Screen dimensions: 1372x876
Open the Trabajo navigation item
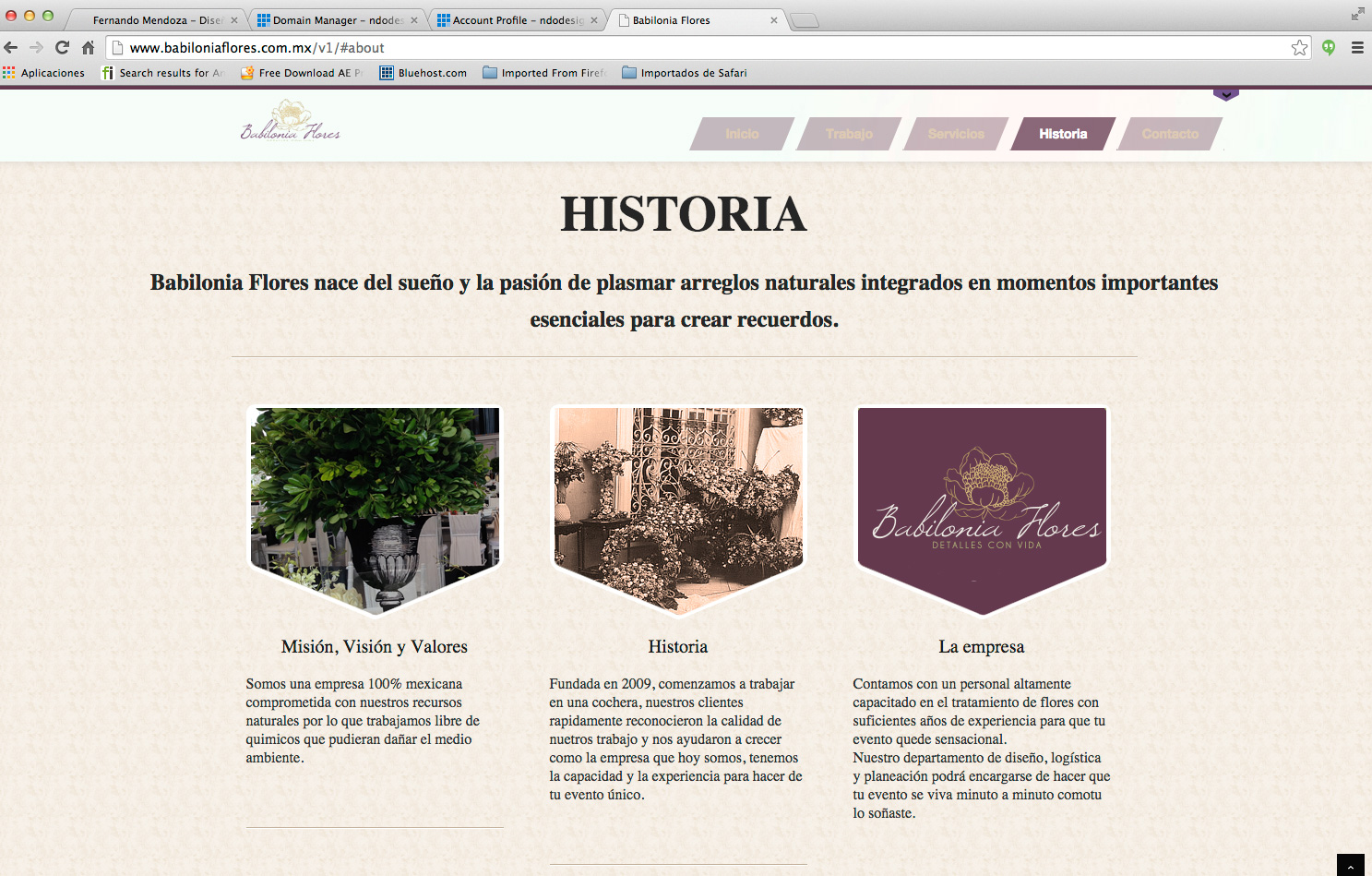849,134
